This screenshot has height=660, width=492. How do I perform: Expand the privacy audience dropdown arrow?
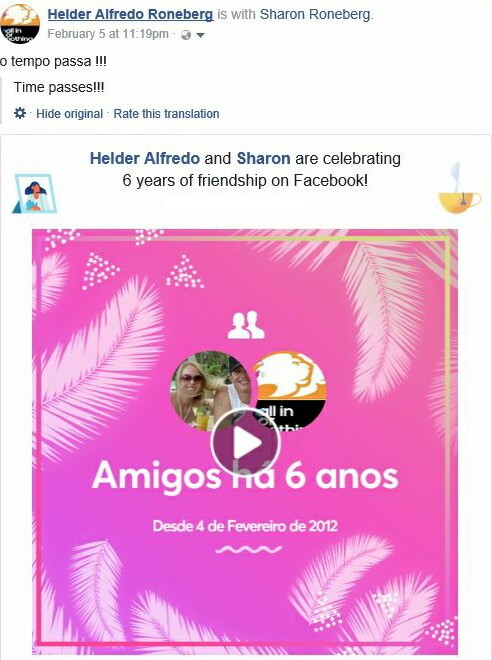201,35
